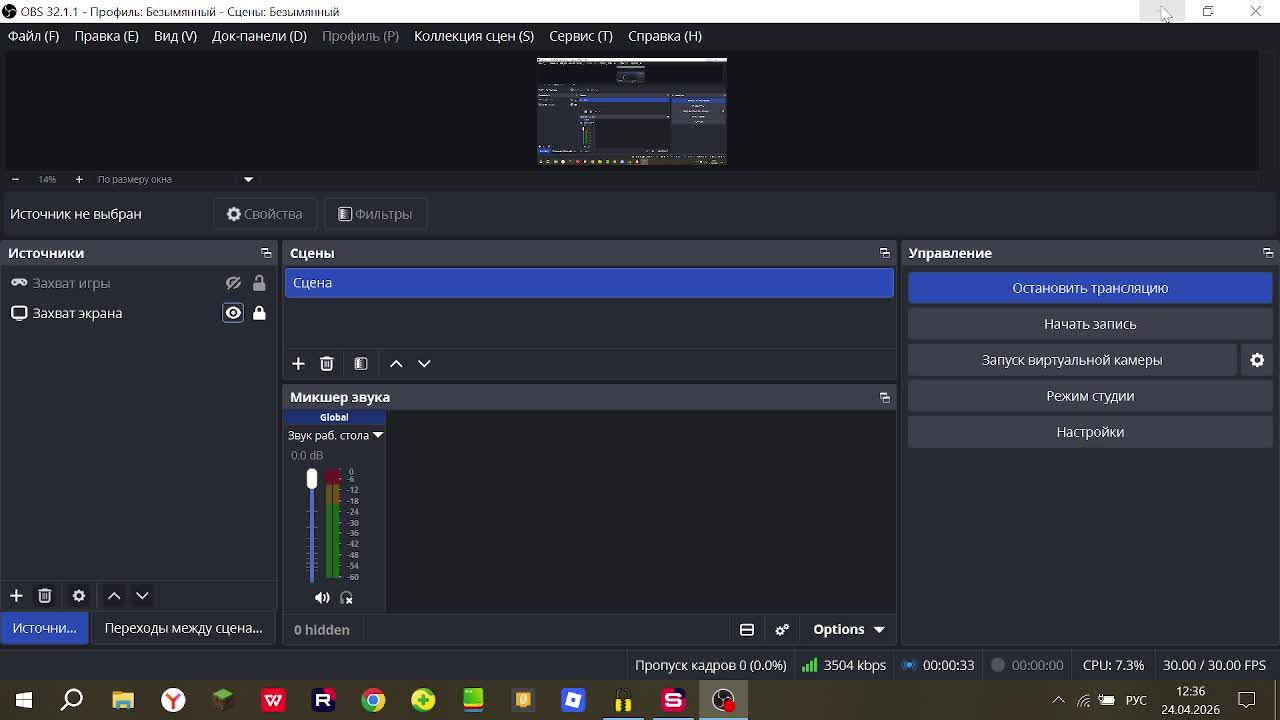Zoom out preview with minus icon

(15, 179)
